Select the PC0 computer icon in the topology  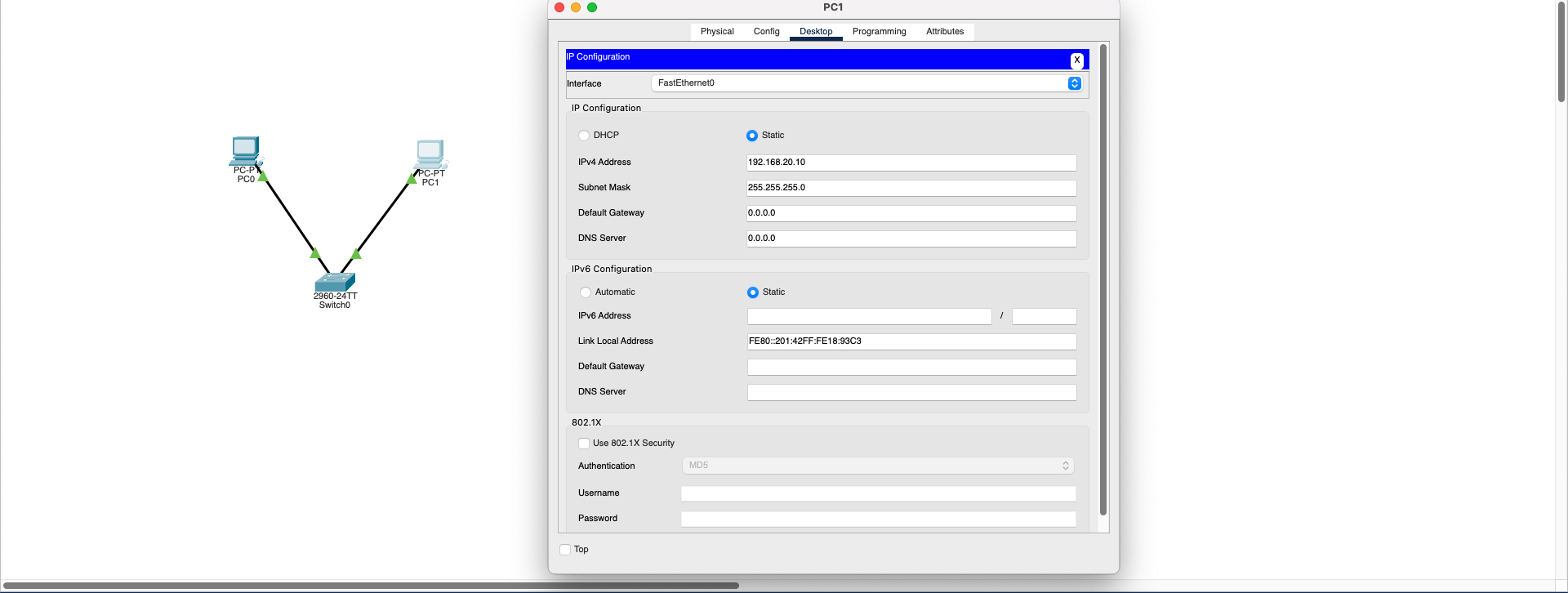coord(245,151)
